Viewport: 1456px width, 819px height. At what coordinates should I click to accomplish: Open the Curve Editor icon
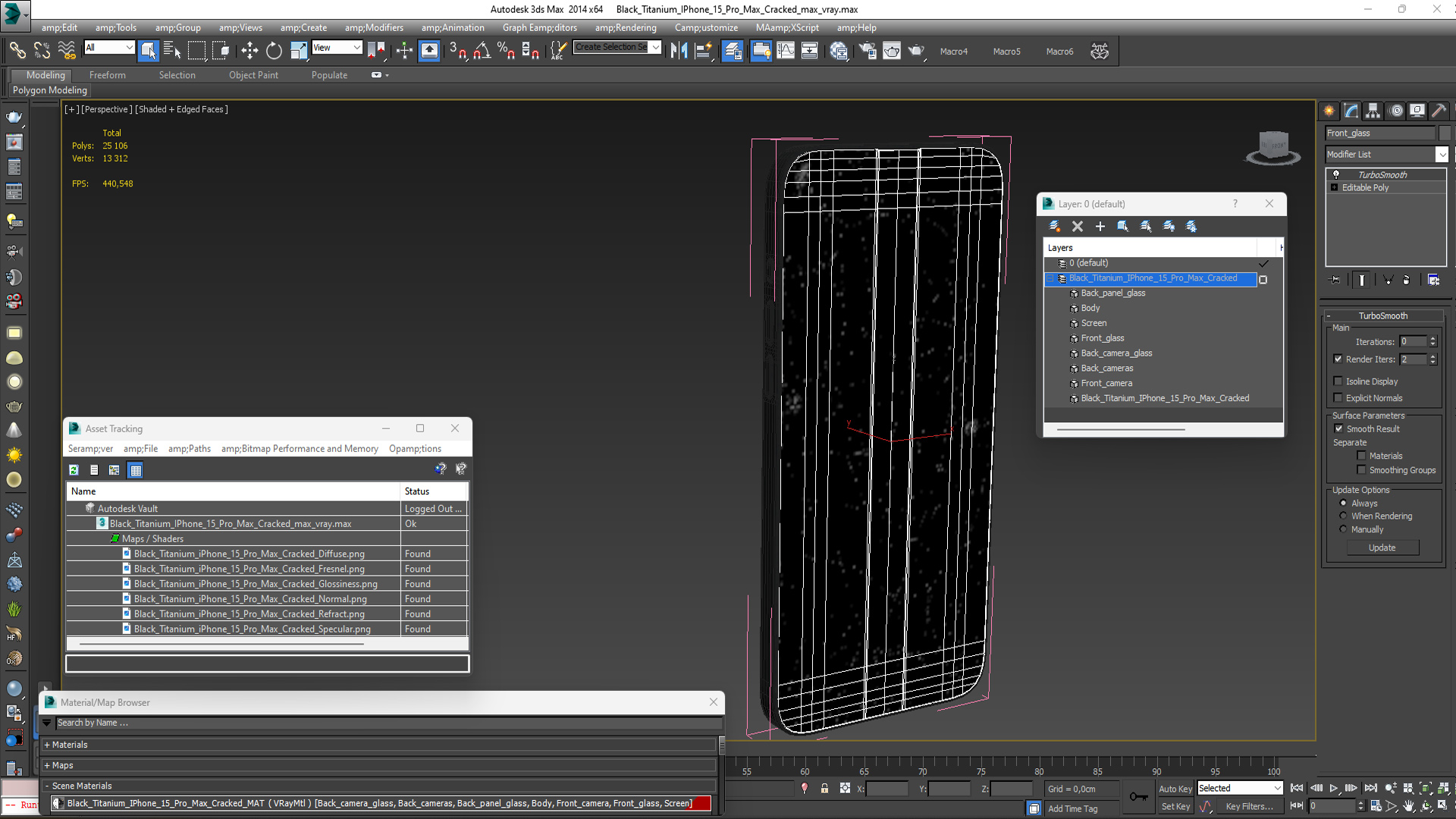click(786, 51)
